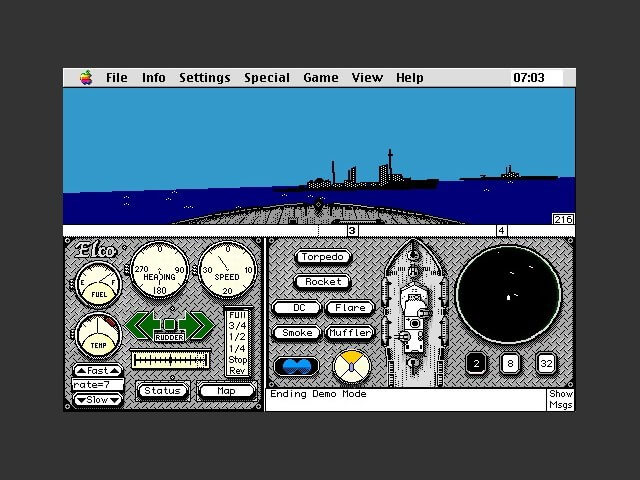
Task: Click the large warship in view
Action: [x=355, y=178]
